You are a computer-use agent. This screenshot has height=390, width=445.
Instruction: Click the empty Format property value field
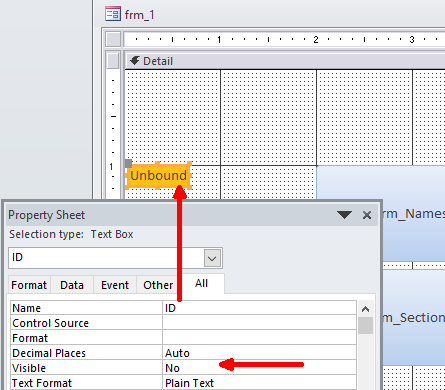259,338
